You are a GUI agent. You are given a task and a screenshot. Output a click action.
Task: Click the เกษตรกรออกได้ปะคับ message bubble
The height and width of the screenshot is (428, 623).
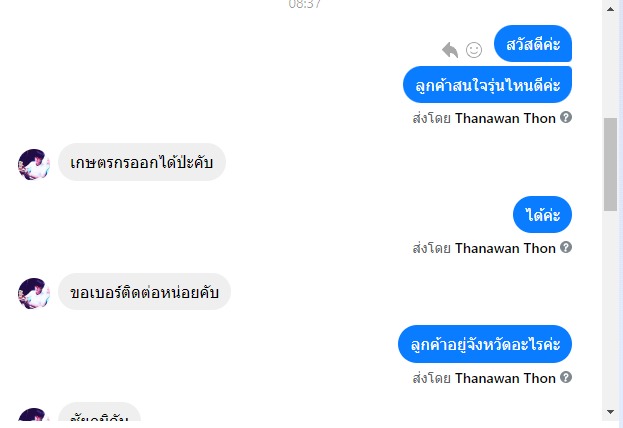(x=142, y=162)
